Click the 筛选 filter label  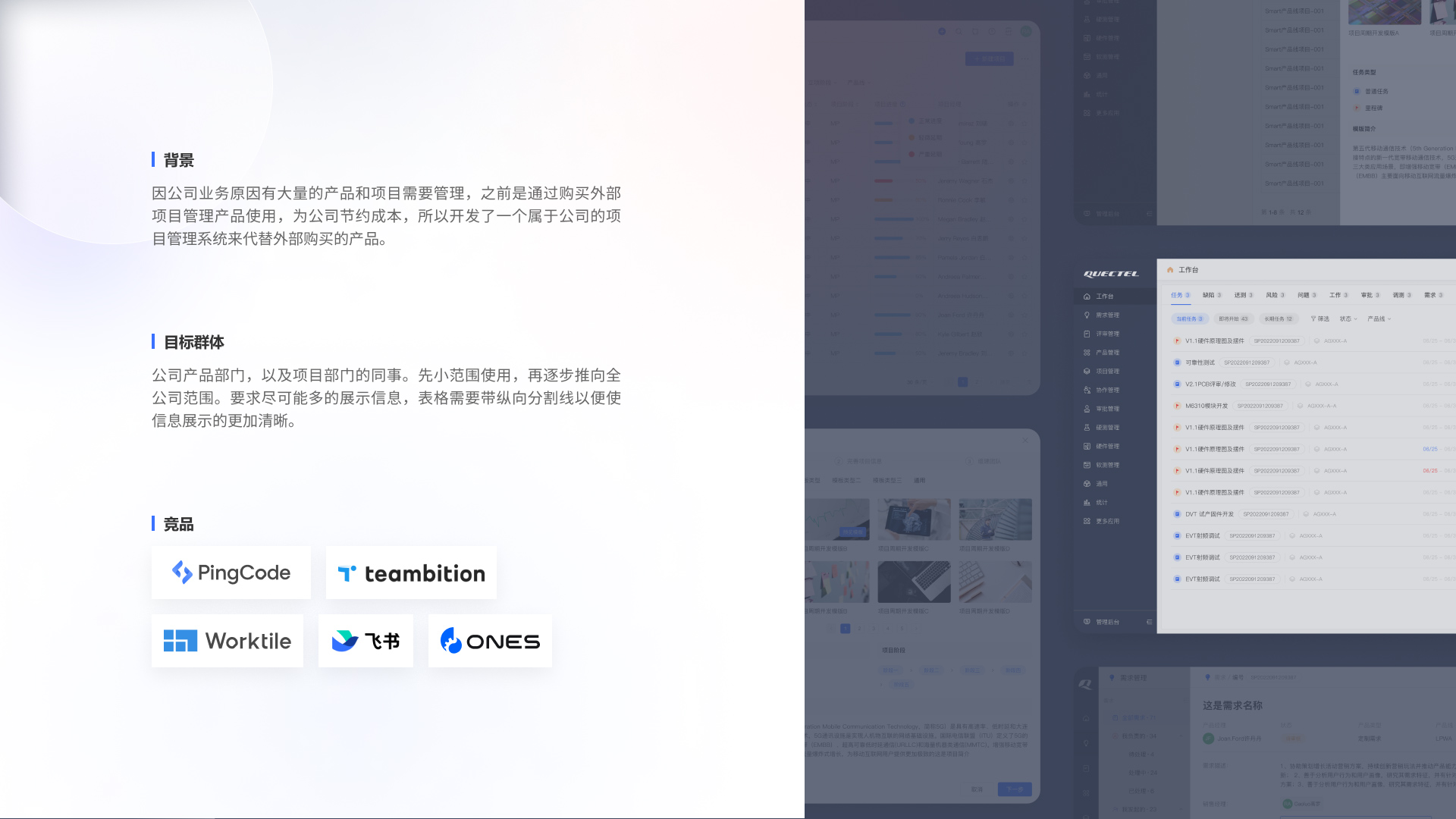(1324, 319)
